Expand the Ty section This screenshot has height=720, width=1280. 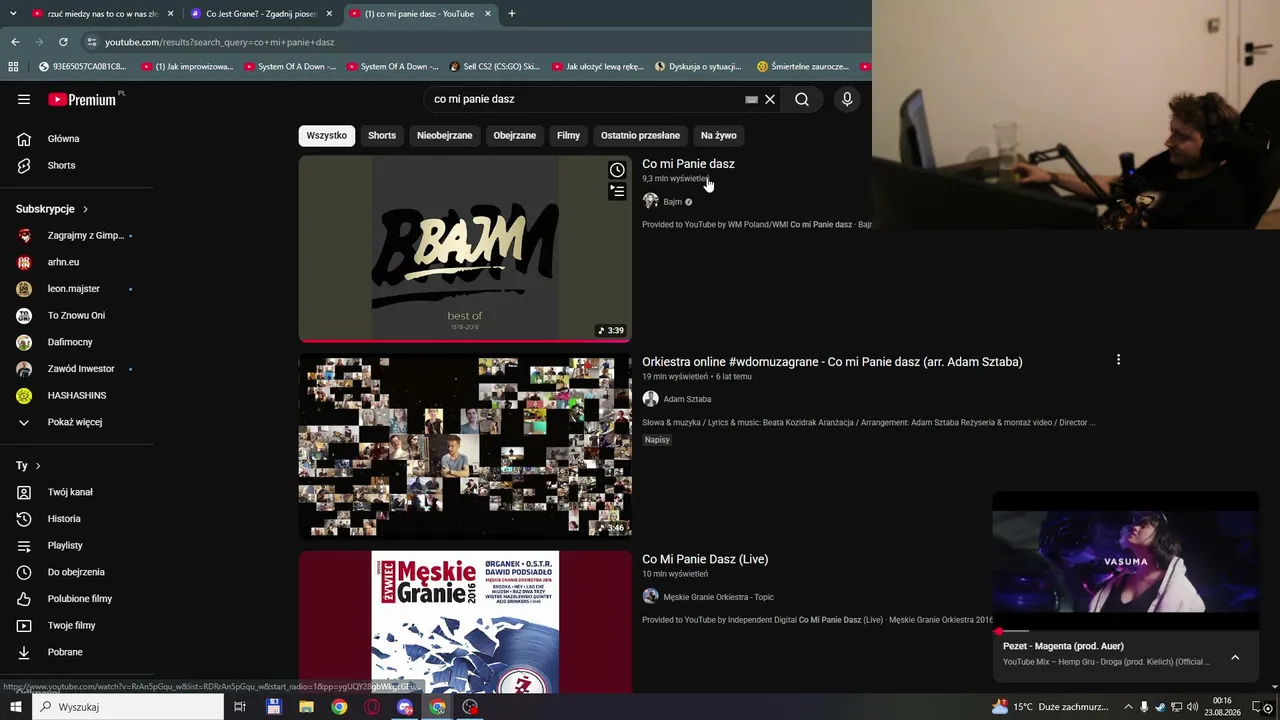pyautogui.click(x=28, y=466)
